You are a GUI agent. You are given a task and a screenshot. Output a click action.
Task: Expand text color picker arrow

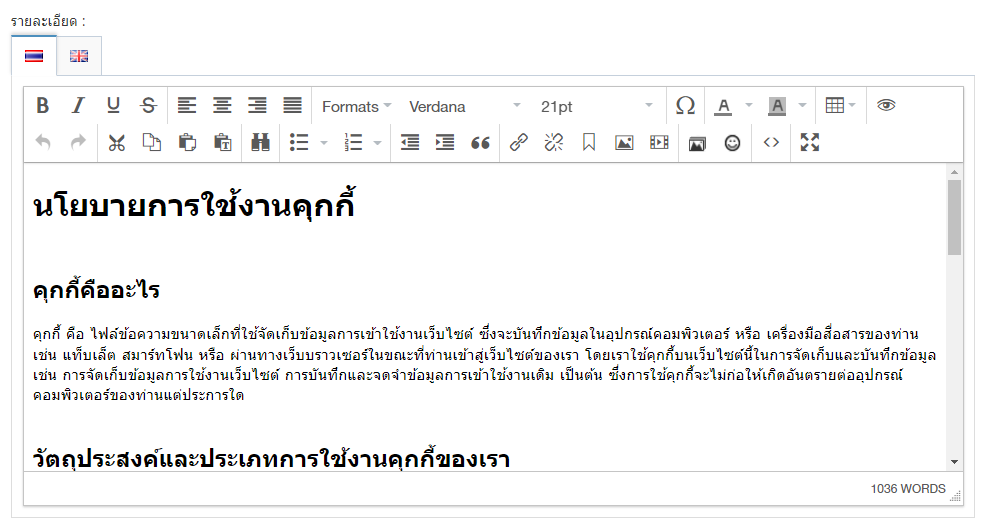coord(748,105)
